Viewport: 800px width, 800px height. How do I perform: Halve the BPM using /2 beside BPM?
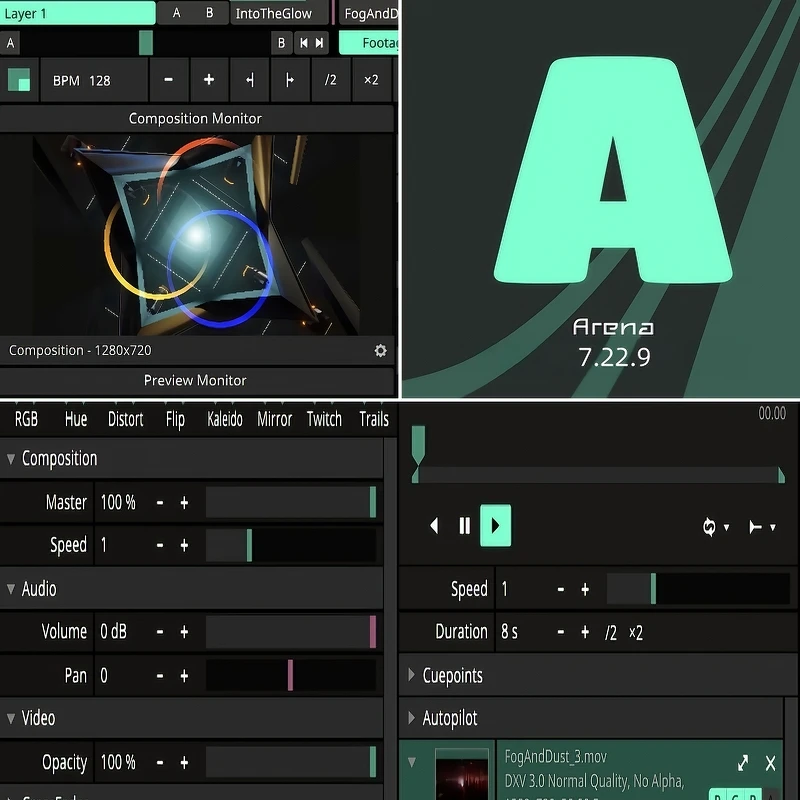pyautogui.click(x=331, y=80)
